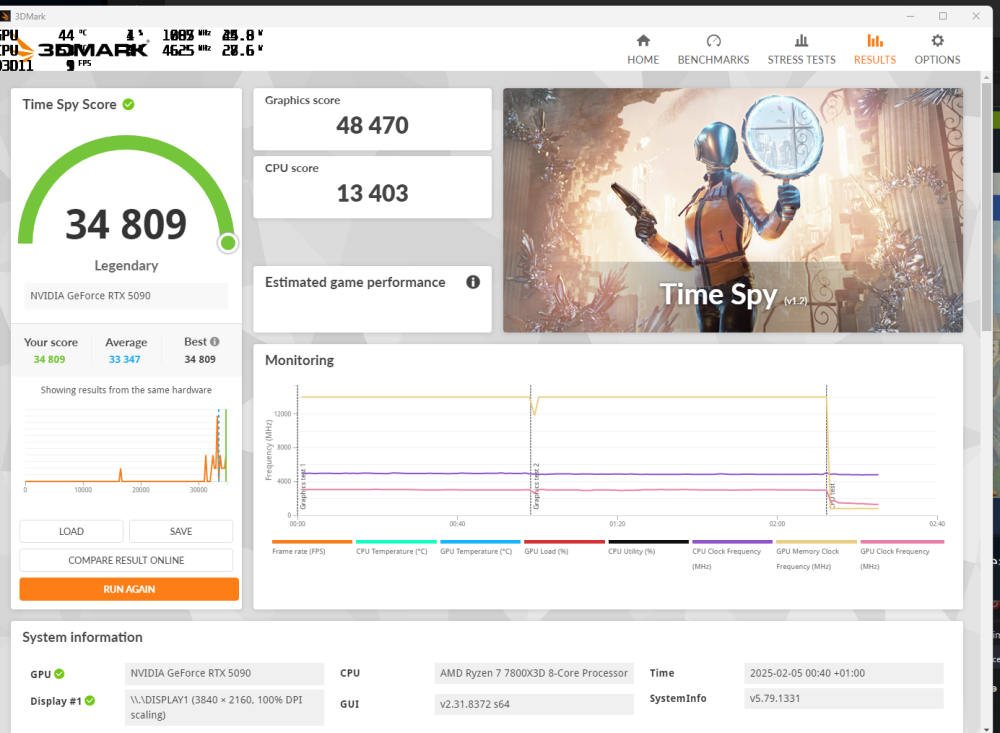Select the RESULTS tab
This screenshot has width=1000, height=733.
[874, 50]
